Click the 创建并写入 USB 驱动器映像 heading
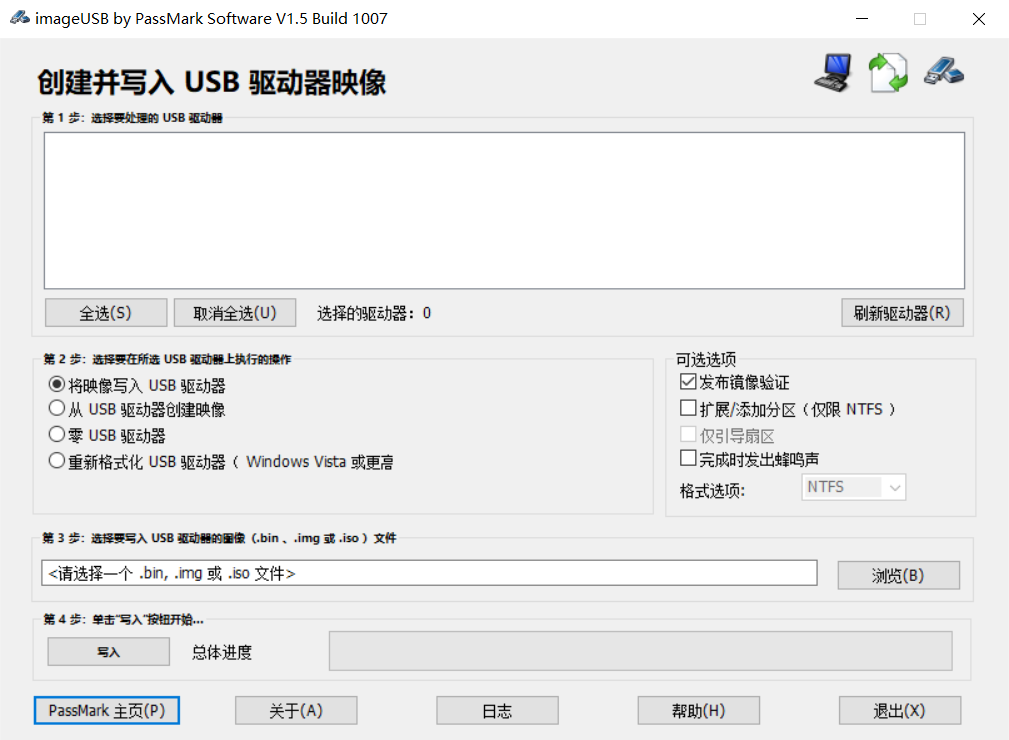 click(x=212, y=82)
